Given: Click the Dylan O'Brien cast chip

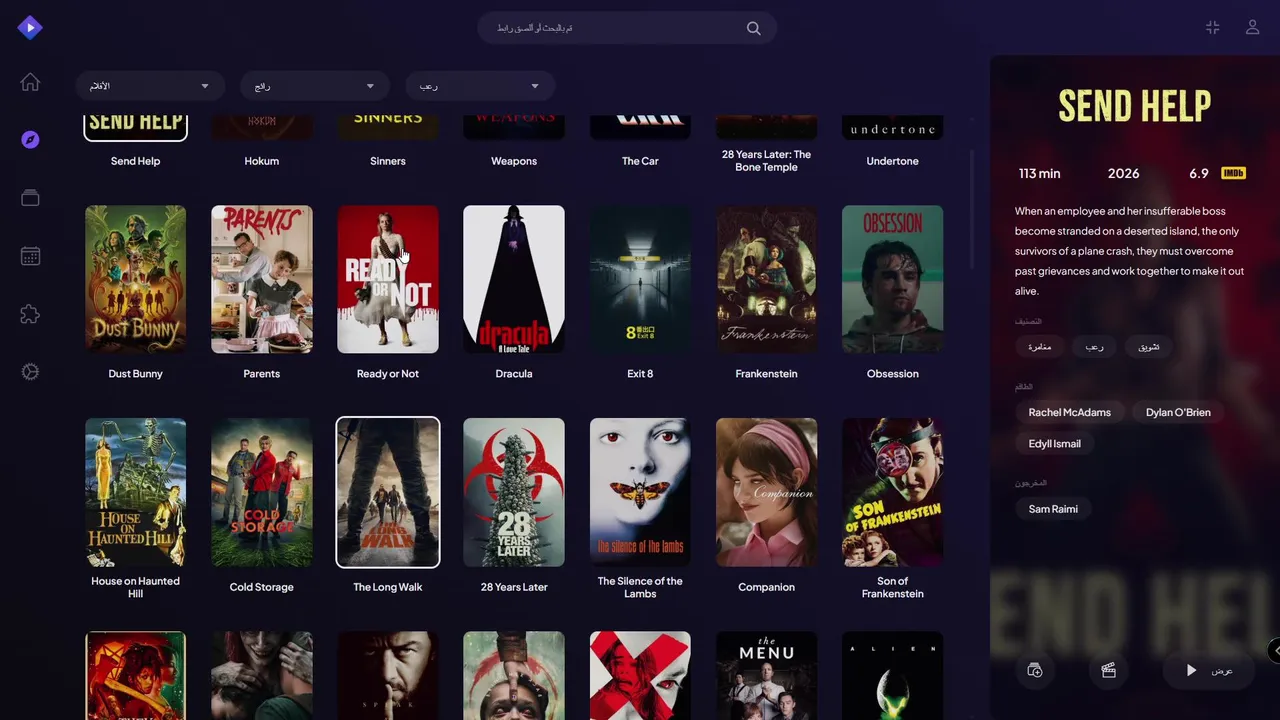Looking at the screenshot, I should (x=1178, y=412).
